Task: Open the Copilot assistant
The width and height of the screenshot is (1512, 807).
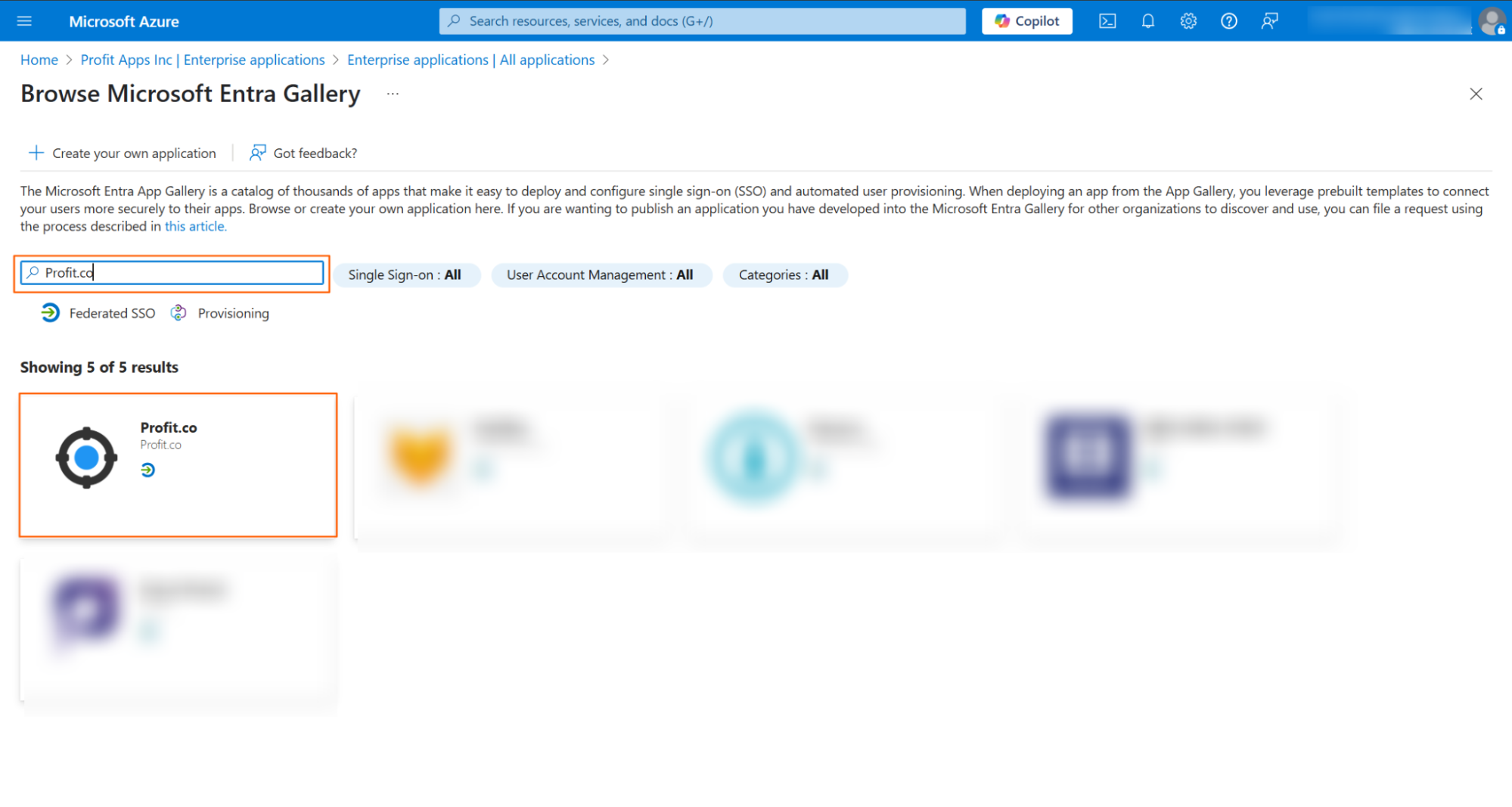Action: pos(1026,21)
